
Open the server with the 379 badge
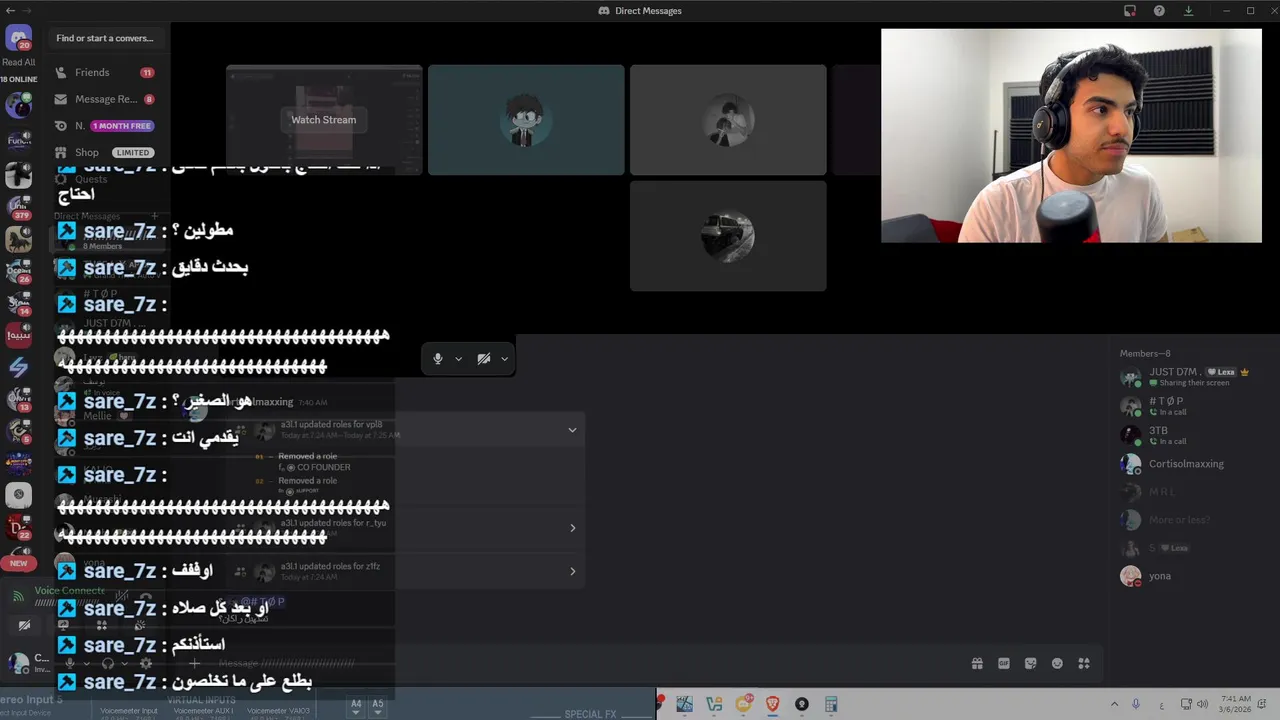coord(18,208)
